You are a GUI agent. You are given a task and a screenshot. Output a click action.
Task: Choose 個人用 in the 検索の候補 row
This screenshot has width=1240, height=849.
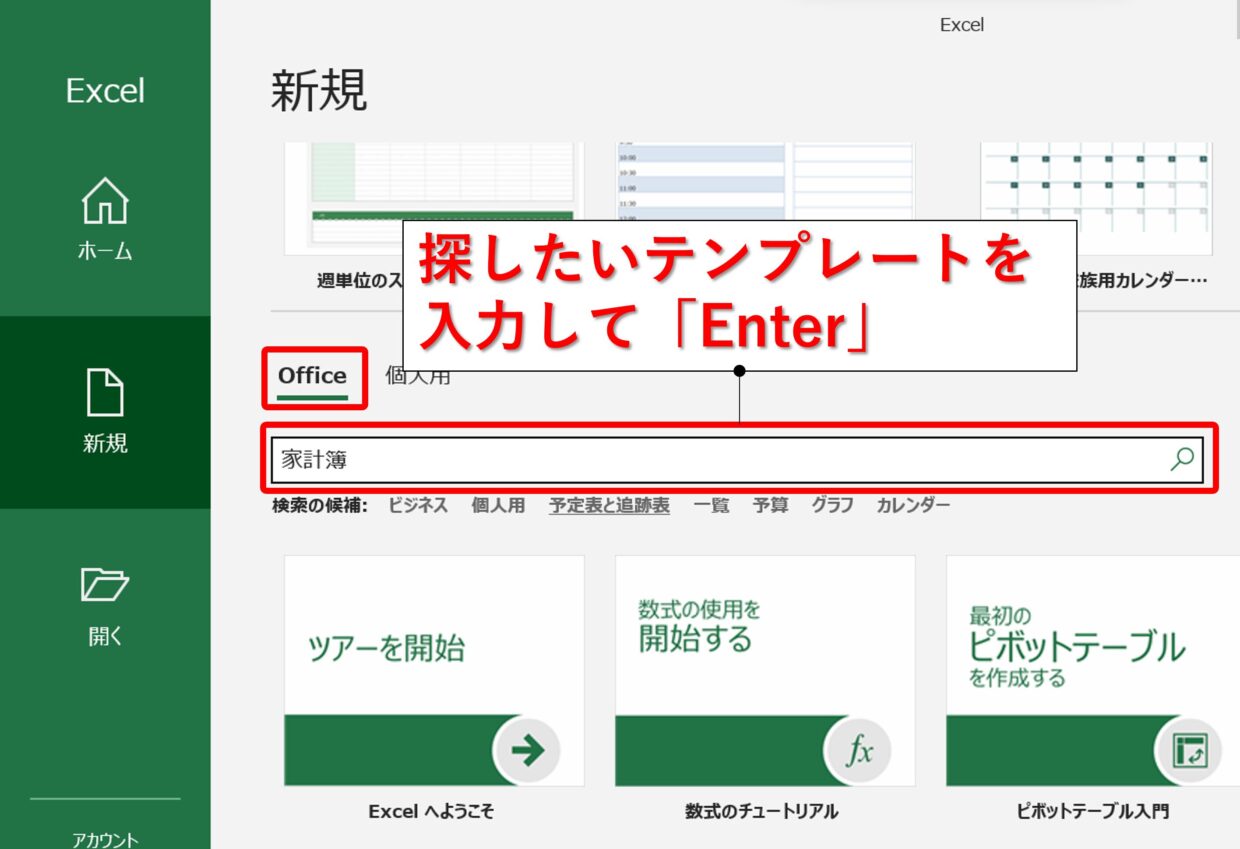(x=498, y=506)
